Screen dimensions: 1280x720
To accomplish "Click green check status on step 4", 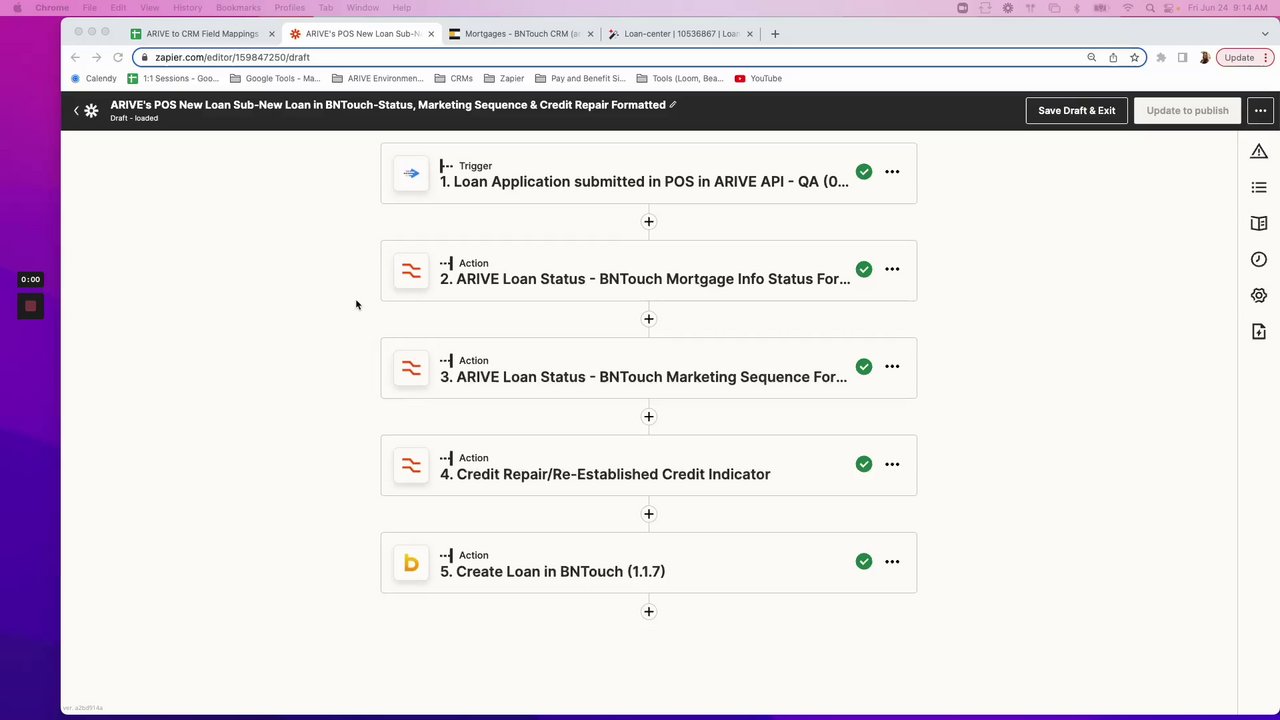I will [864, 464].
